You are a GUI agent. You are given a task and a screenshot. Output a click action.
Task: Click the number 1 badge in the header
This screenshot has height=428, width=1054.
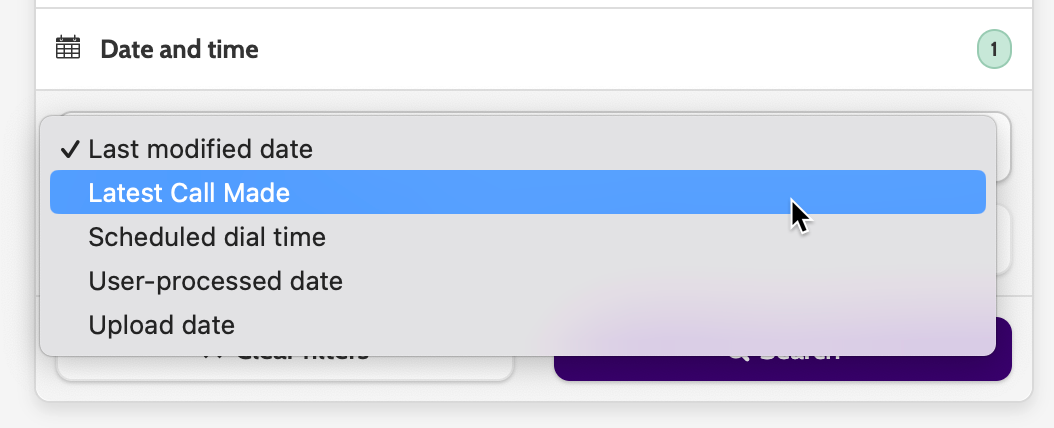pyautogui.click(x=993, y=49)
